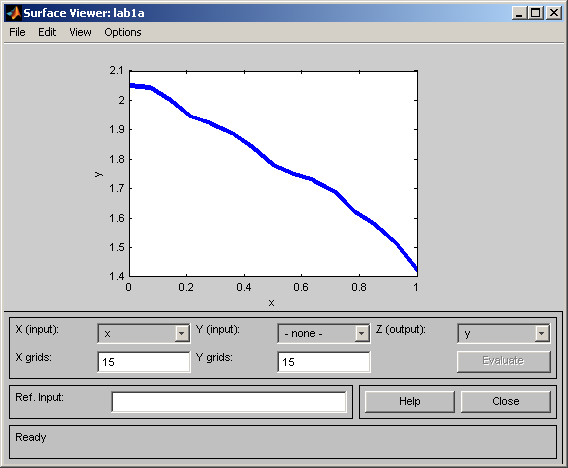This screenshot has height=468, width=568.
Task: Open the Edit menu
Action: 47,32
